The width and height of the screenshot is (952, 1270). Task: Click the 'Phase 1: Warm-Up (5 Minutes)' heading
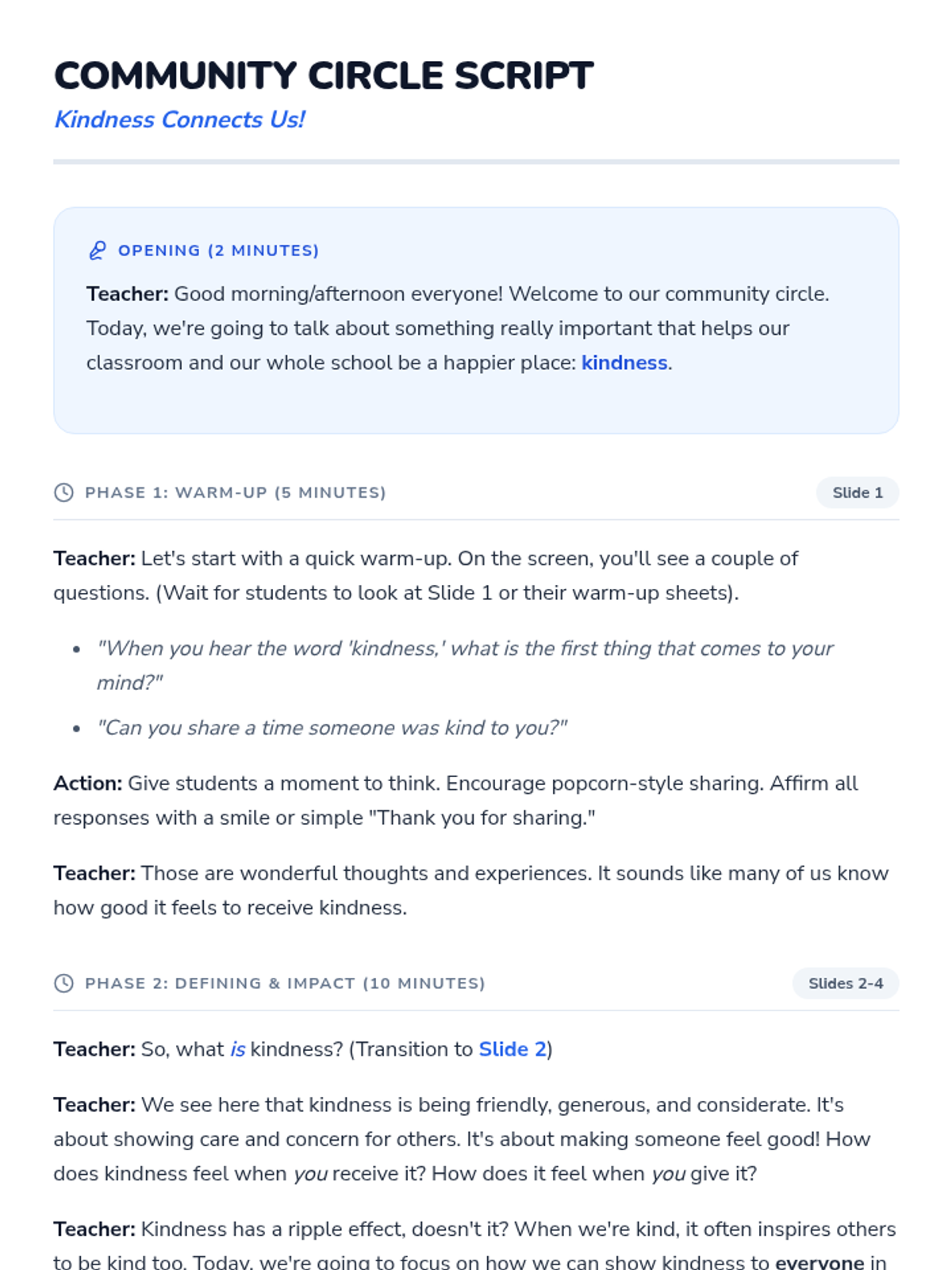pyautogui.click(x=235, y=493)
